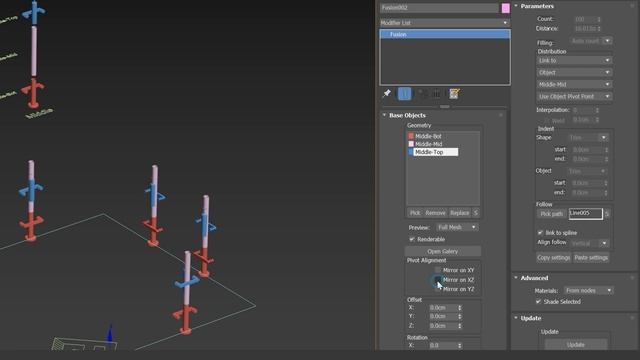
Task: Select Fusion in the modifier stack
Action: point(445,34)
